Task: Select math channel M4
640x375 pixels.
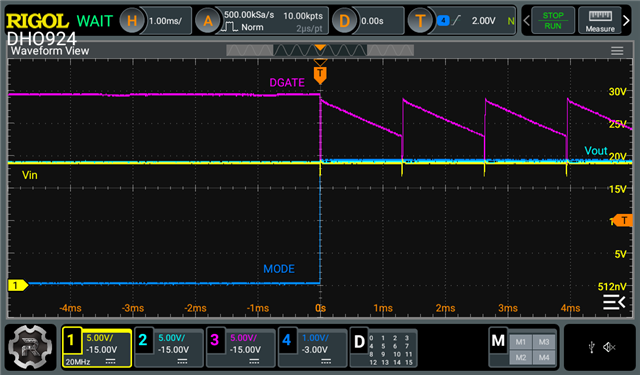Action: 544,357
